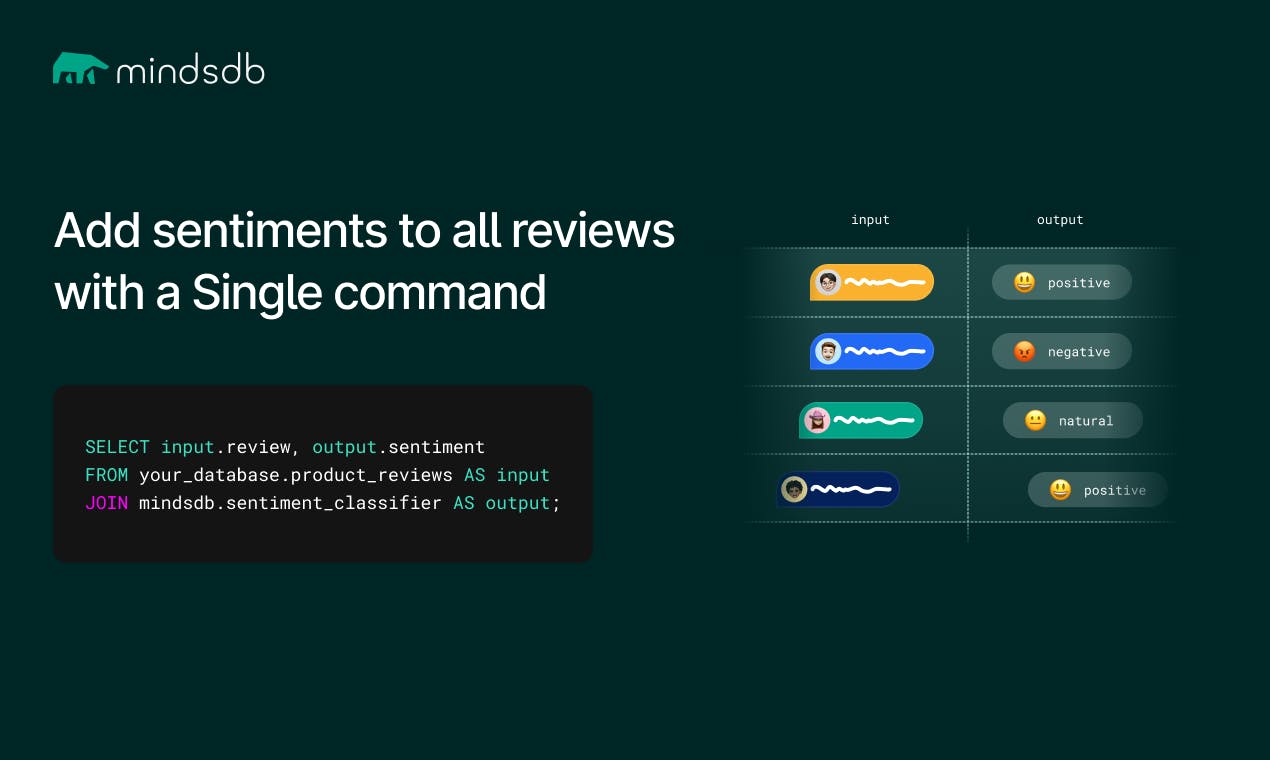This screenshot has height=760, width=1270.
Task: Click the heading 'Add sentiments to all reviews'
Action: coord(364,231)
